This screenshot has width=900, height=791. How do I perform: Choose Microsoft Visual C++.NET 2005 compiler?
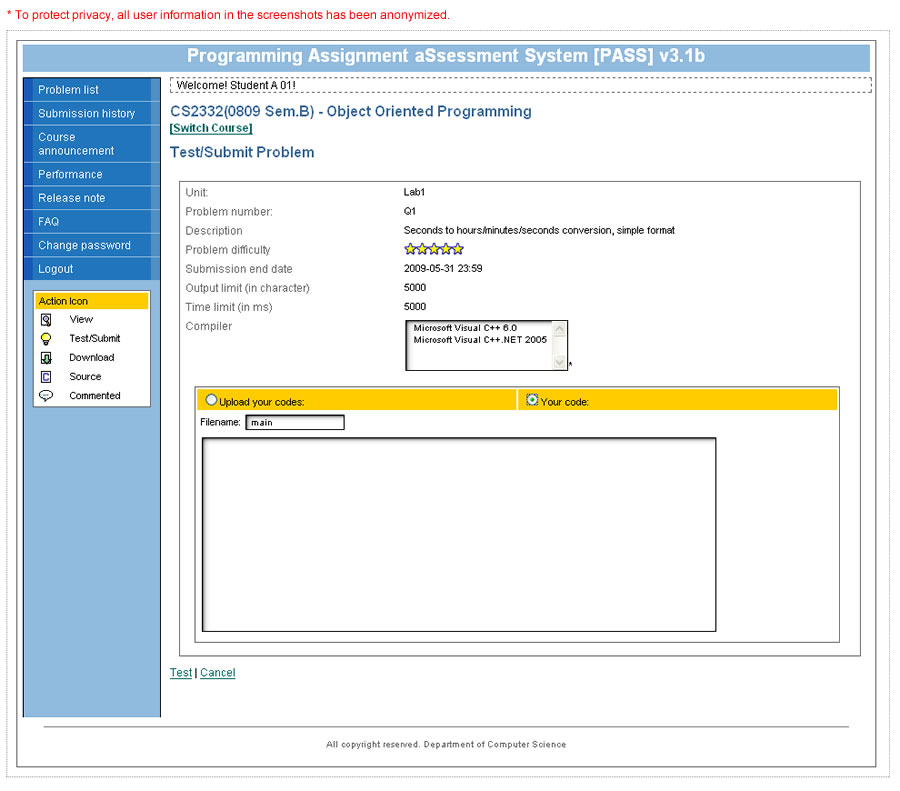(x=478, y=340)
